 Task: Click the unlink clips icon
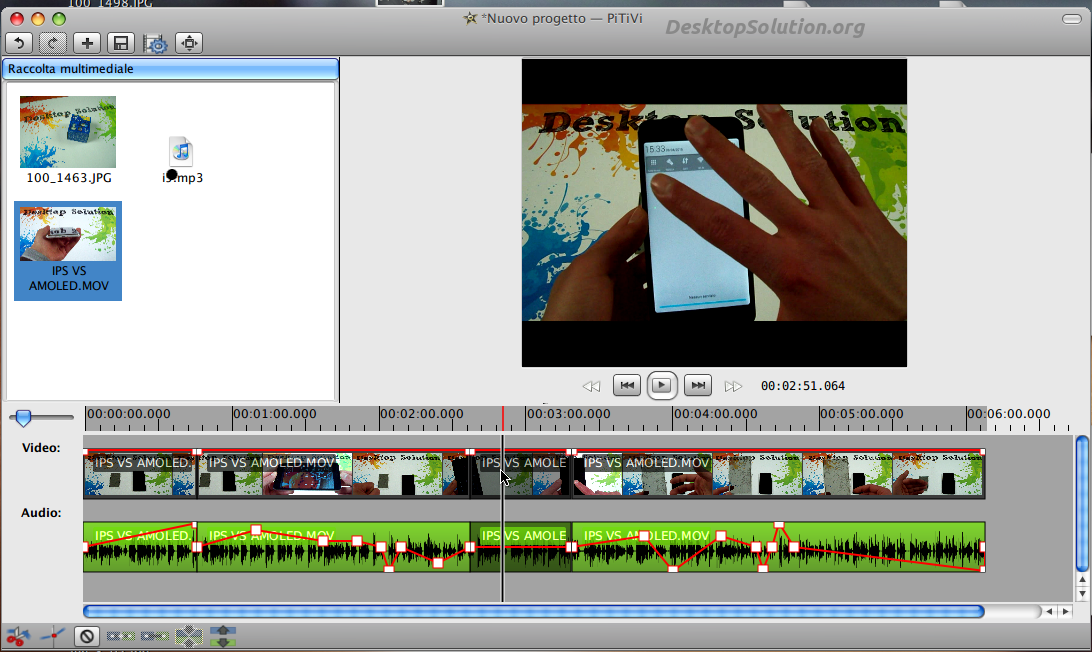121,636
